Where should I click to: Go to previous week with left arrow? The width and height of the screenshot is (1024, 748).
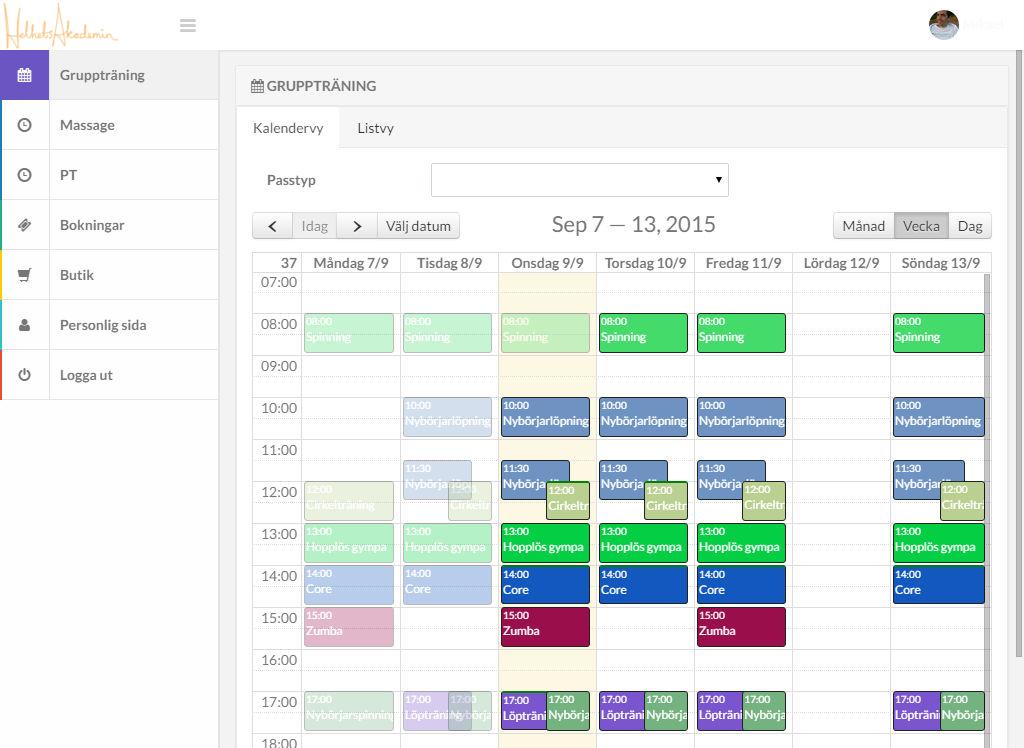(x=272, y=226)
